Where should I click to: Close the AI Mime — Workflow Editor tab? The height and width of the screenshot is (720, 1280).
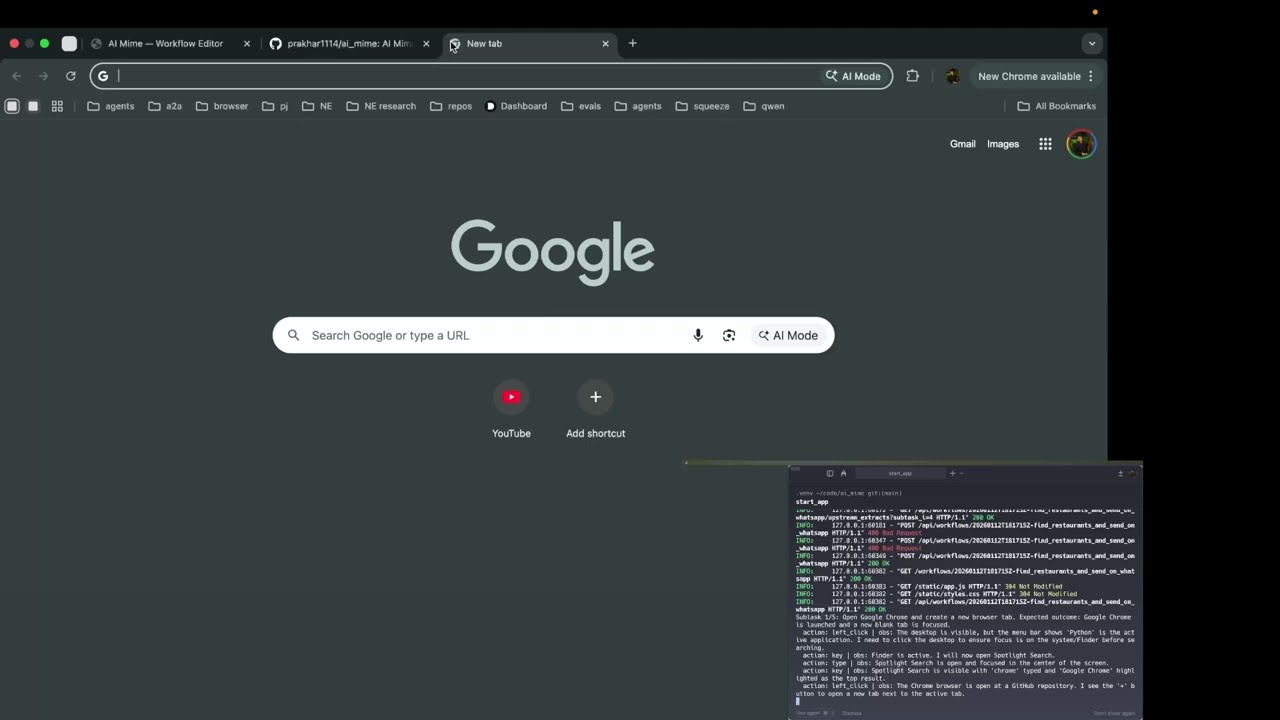pyautogui.click(x=247, y=44)
